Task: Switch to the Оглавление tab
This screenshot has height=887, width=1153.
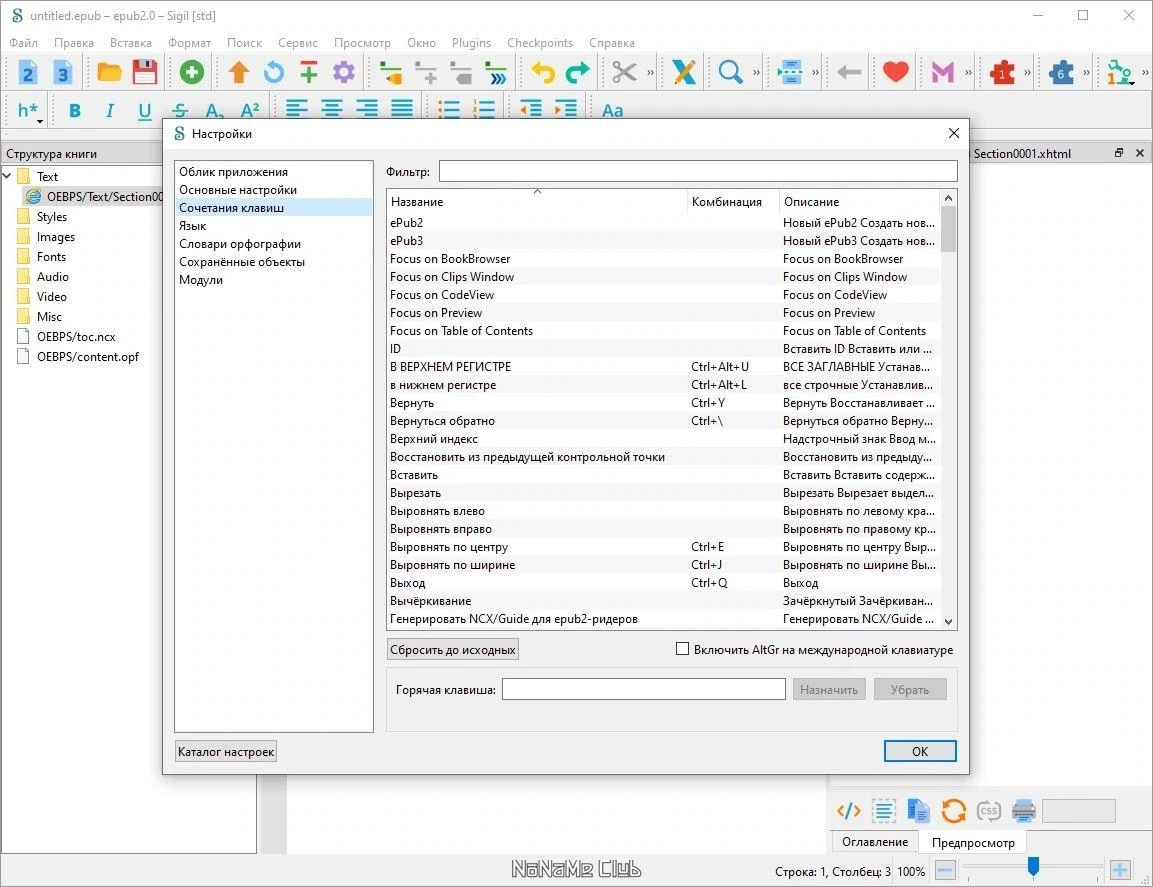Action: [x=874, y=841]
